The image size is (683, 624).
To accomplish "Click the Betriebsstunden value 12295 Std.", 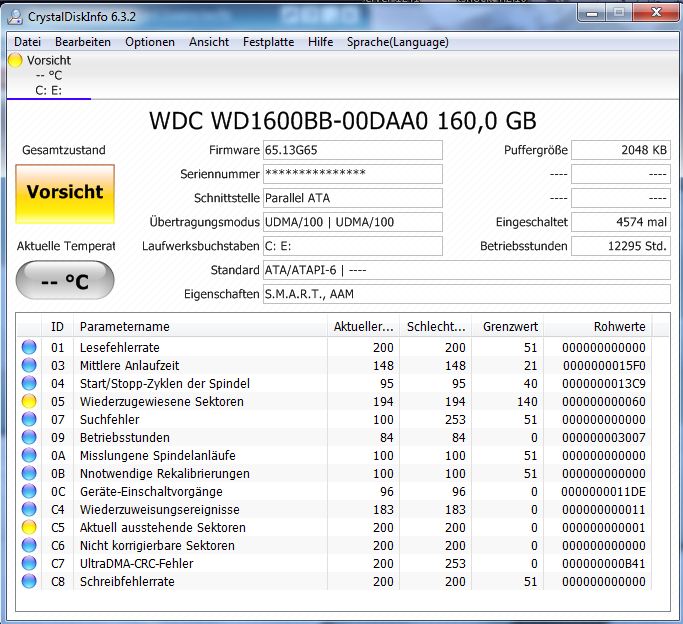I will point(621,246).
